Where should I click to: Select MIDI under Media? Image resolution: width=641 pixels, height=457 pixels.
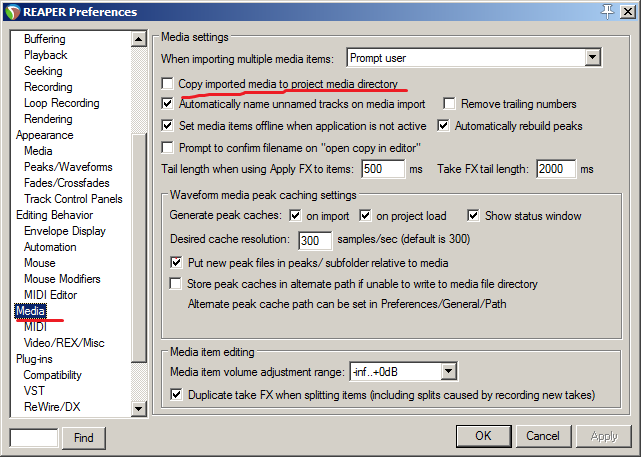[36, 327]
